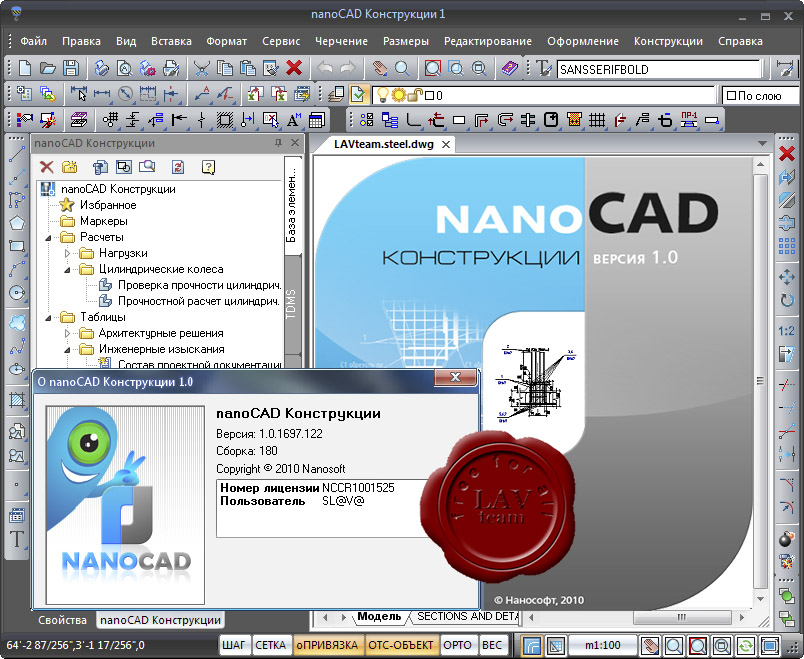Image resolution: width=804 pixels, height=659 pixels.
Task: Remove item with panel red X icon
Action: tap(47, 167)
